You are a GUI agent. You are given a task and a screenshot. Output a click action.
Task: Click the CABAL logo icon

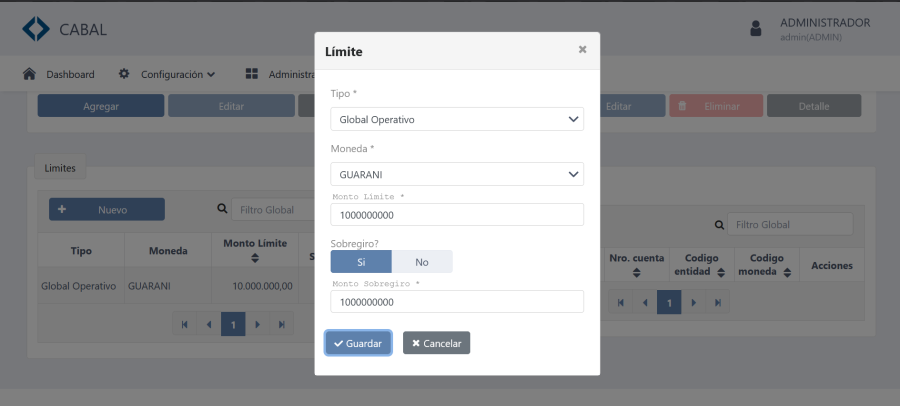36,29
